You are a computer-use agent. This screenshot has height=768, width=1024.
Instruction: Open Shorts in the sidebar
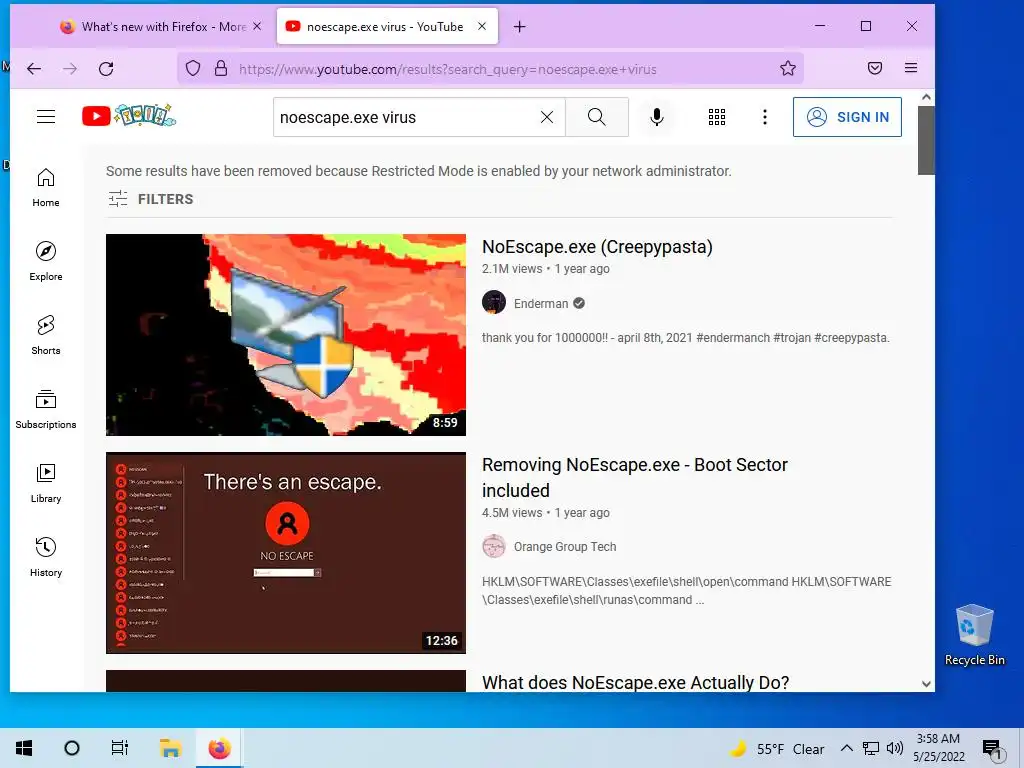pos(46,336)
